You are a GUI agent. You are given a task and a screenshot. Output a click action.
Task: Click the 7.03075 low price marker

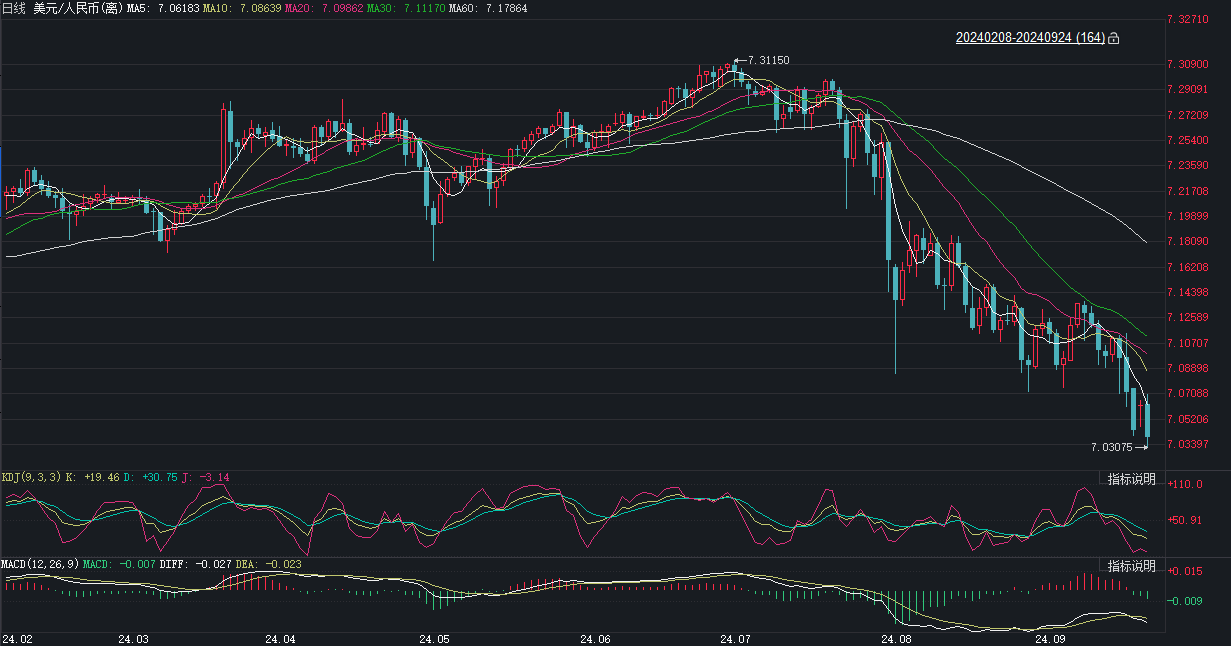(1111, 447)
